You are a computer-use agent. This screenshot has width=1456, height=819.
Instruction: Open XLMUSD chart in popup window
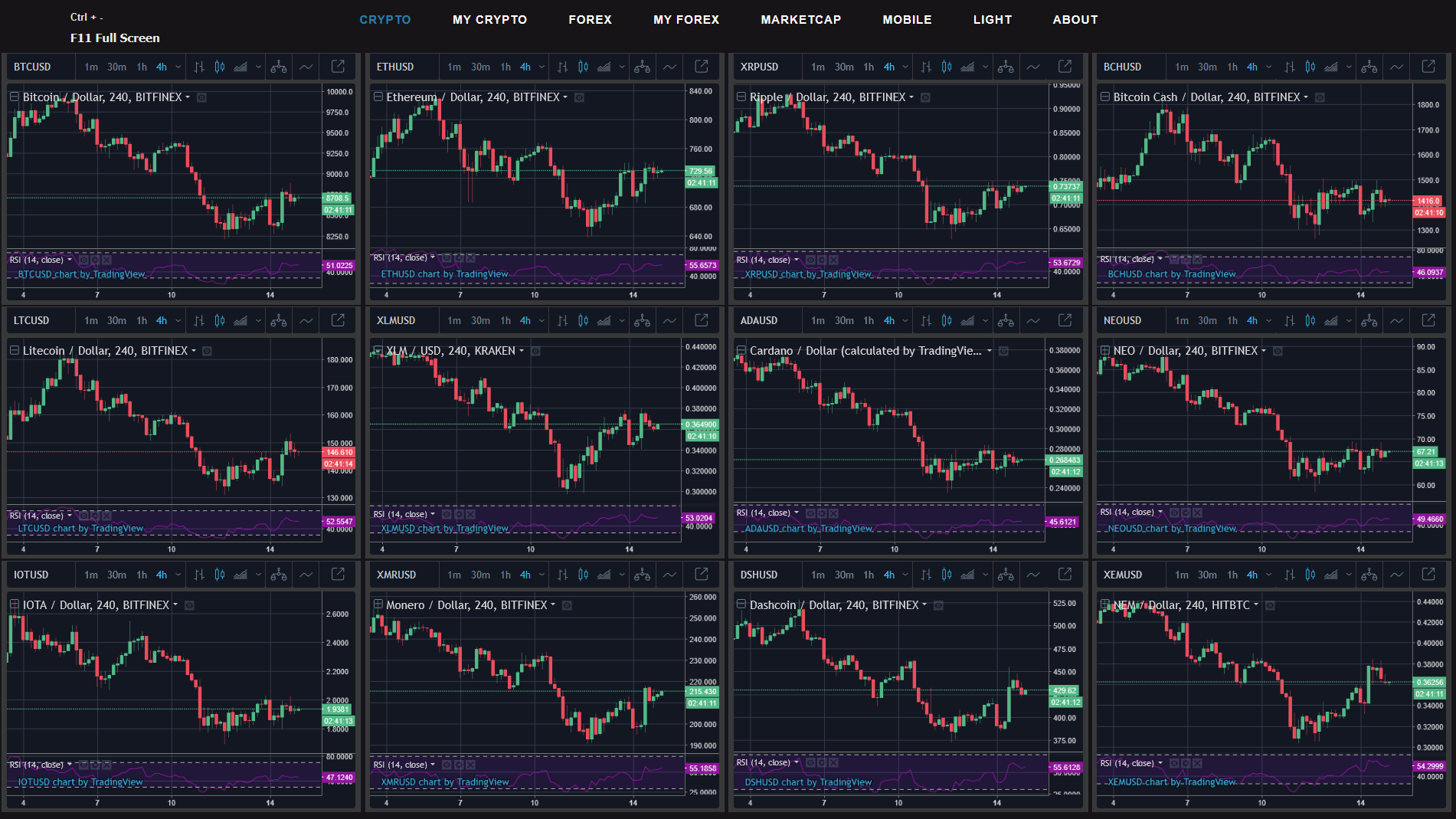click(702, 320)
